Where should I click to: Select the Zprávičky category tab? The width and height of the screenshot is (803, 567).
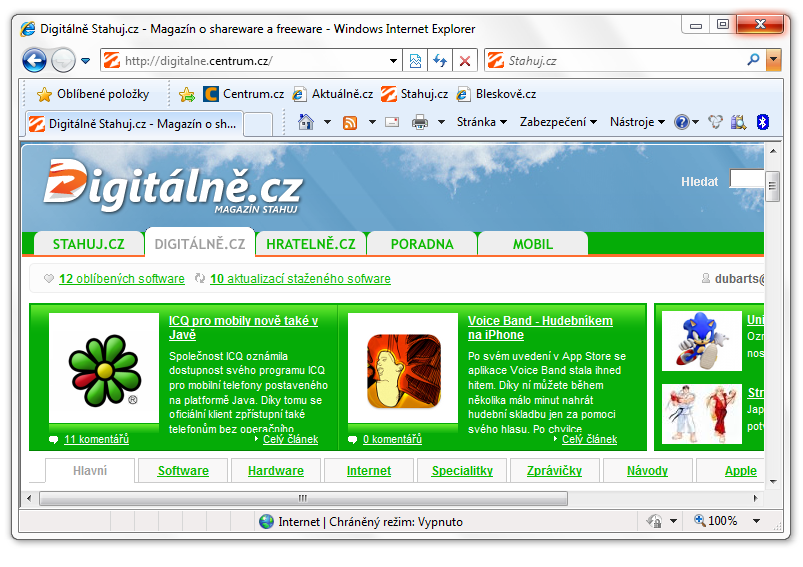click(x=555, y=471)
